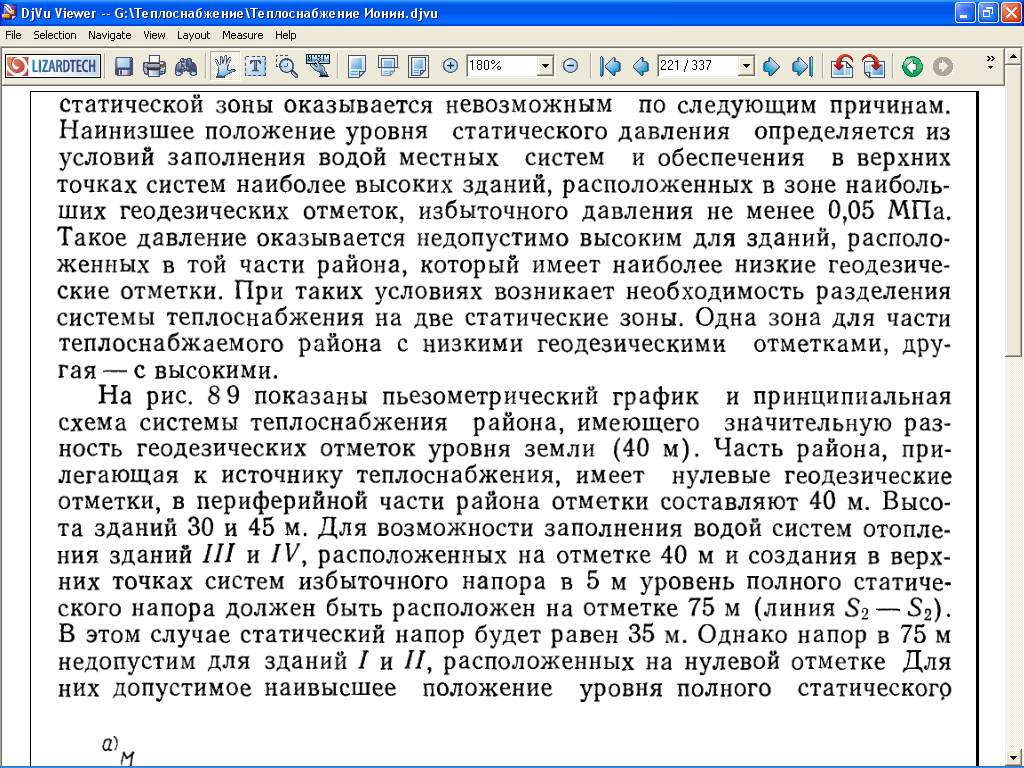The width and height of the screenshot is (1024, 768).
Task: Zoom in with the plus circle
Action: pos(450,65)
